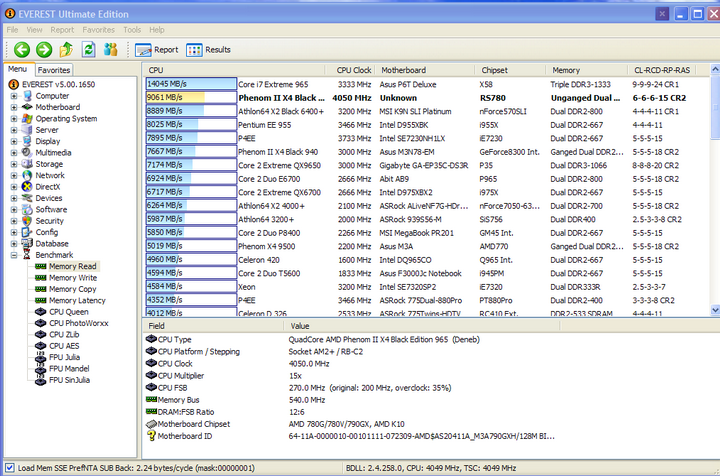Click the up-level arrow toolbar icon
Viewport: 720px width, 476px height.
[x=66, y=50]
